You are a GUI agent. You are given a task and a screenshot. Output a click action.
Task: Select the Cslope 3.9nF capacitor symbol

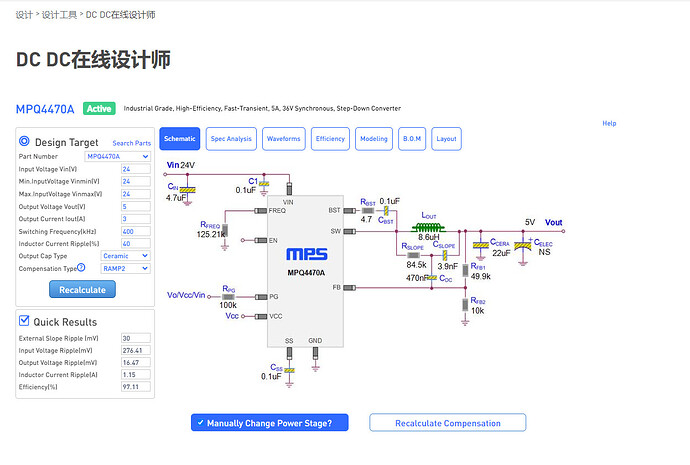click(x=445, y=255)
